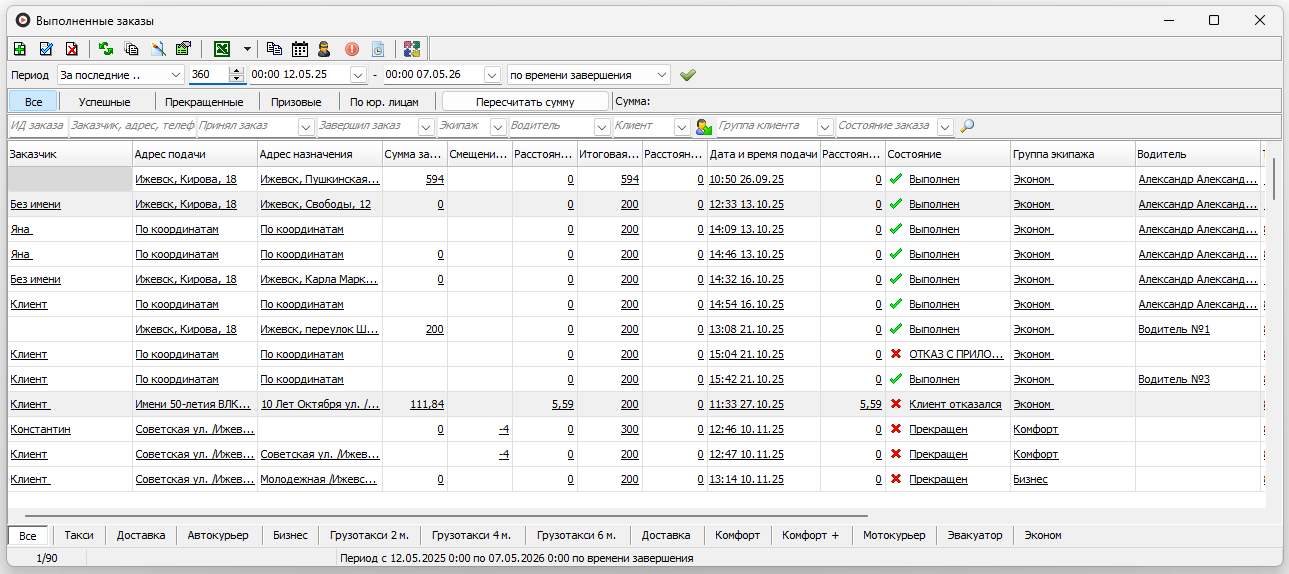
Task: Open the calendar toolbar icon
Action: [299, 48]
